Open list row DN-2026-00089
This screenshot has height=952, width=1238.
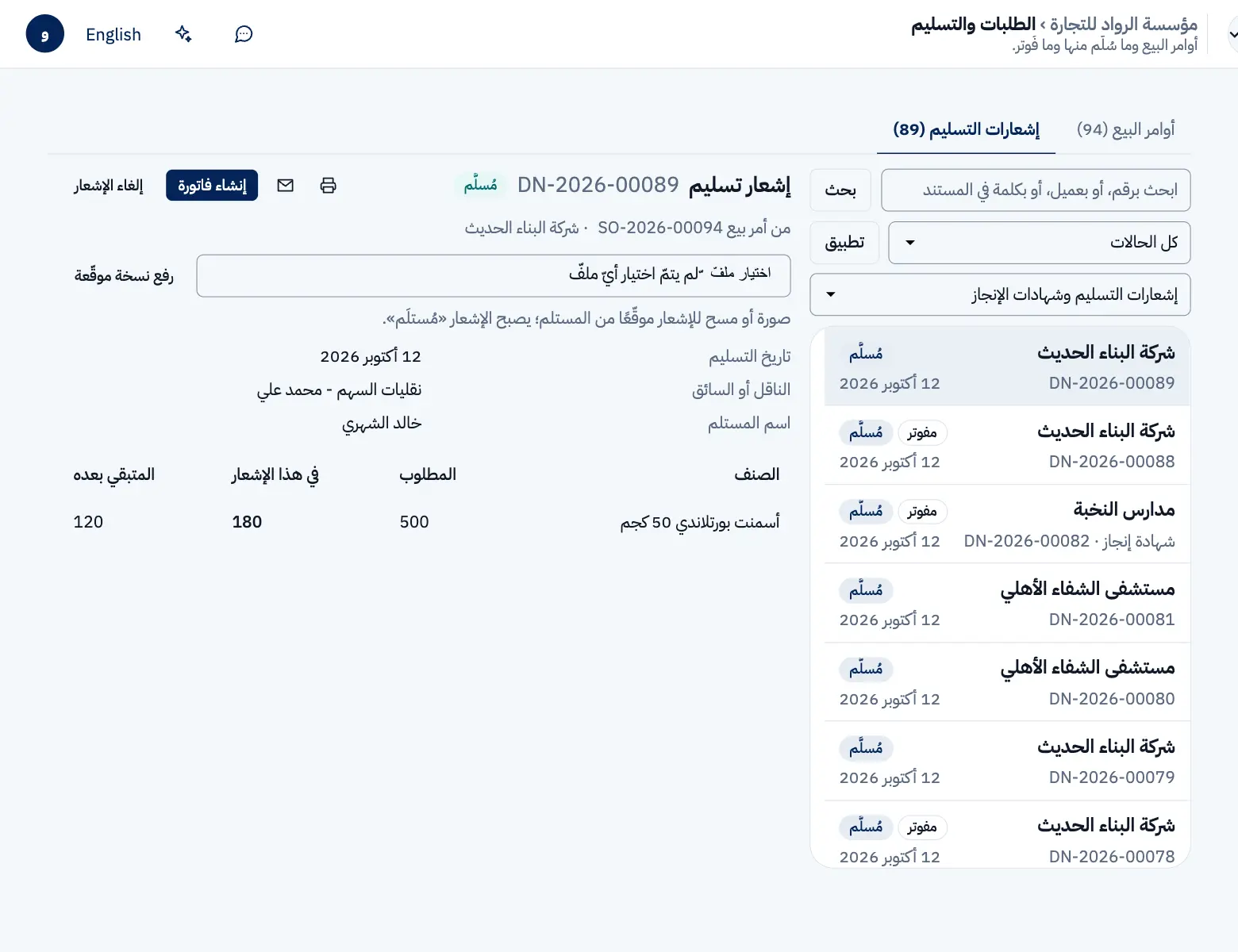tap(1007, 367)
